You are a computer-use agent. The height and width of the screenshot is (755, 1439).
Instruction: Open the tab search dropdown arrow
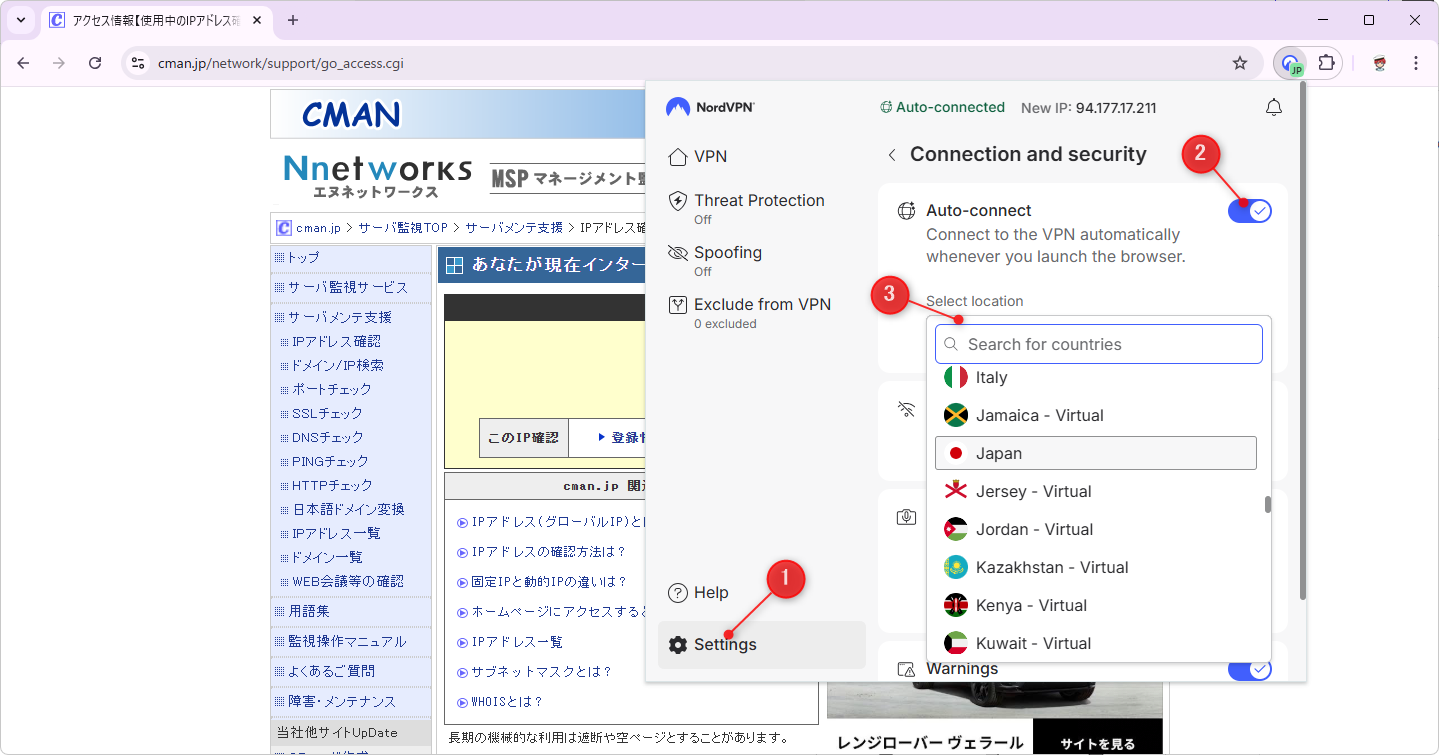[21, 20]
